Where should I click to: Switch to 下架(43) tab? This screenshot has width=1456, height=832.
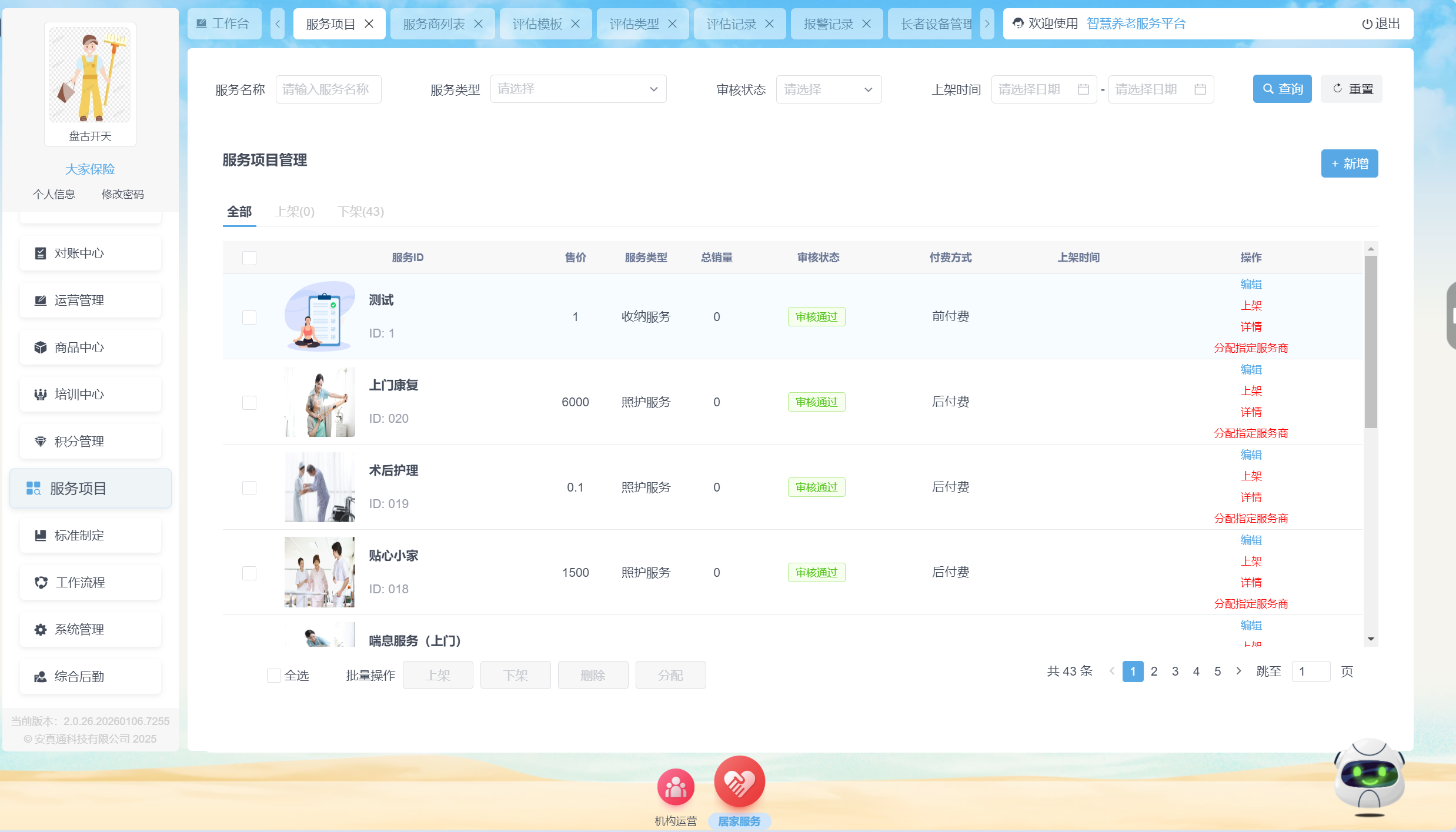pyautogui.click(x=360, y=212)
